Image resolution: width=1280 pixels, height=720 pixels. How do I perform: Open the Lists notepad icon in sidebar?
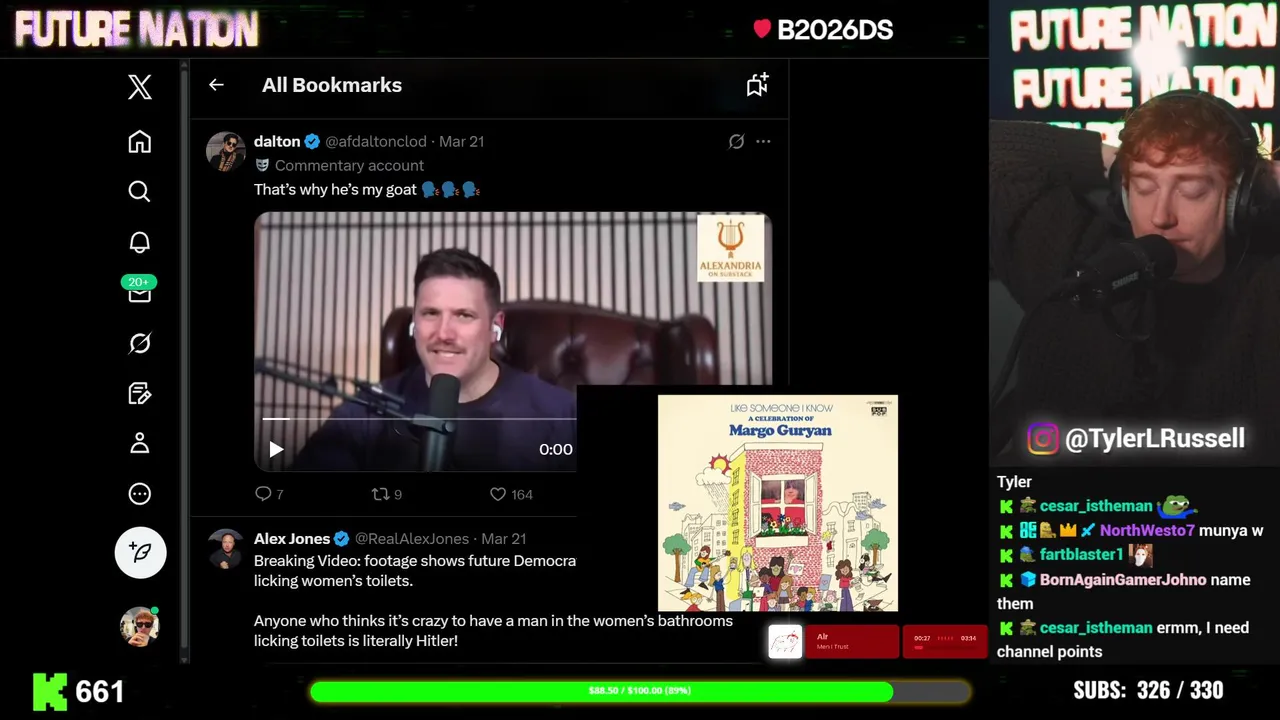click(140, 393)
